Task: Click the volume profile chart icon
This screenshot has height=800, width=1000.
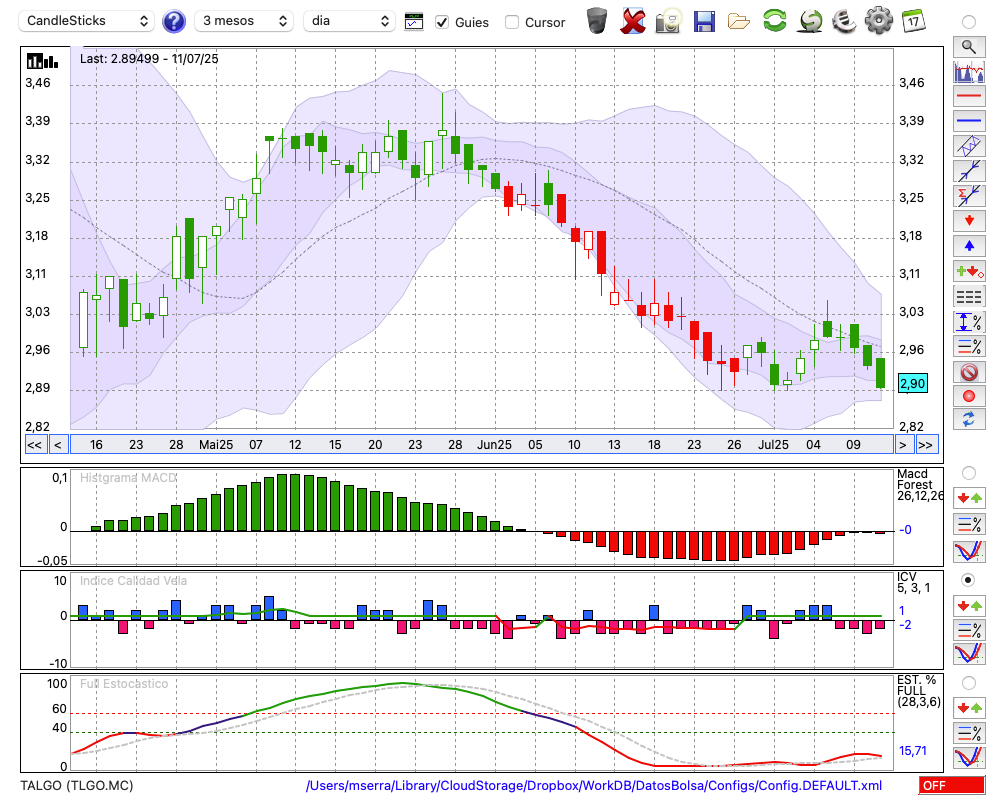Action: [x=969, y=71]
